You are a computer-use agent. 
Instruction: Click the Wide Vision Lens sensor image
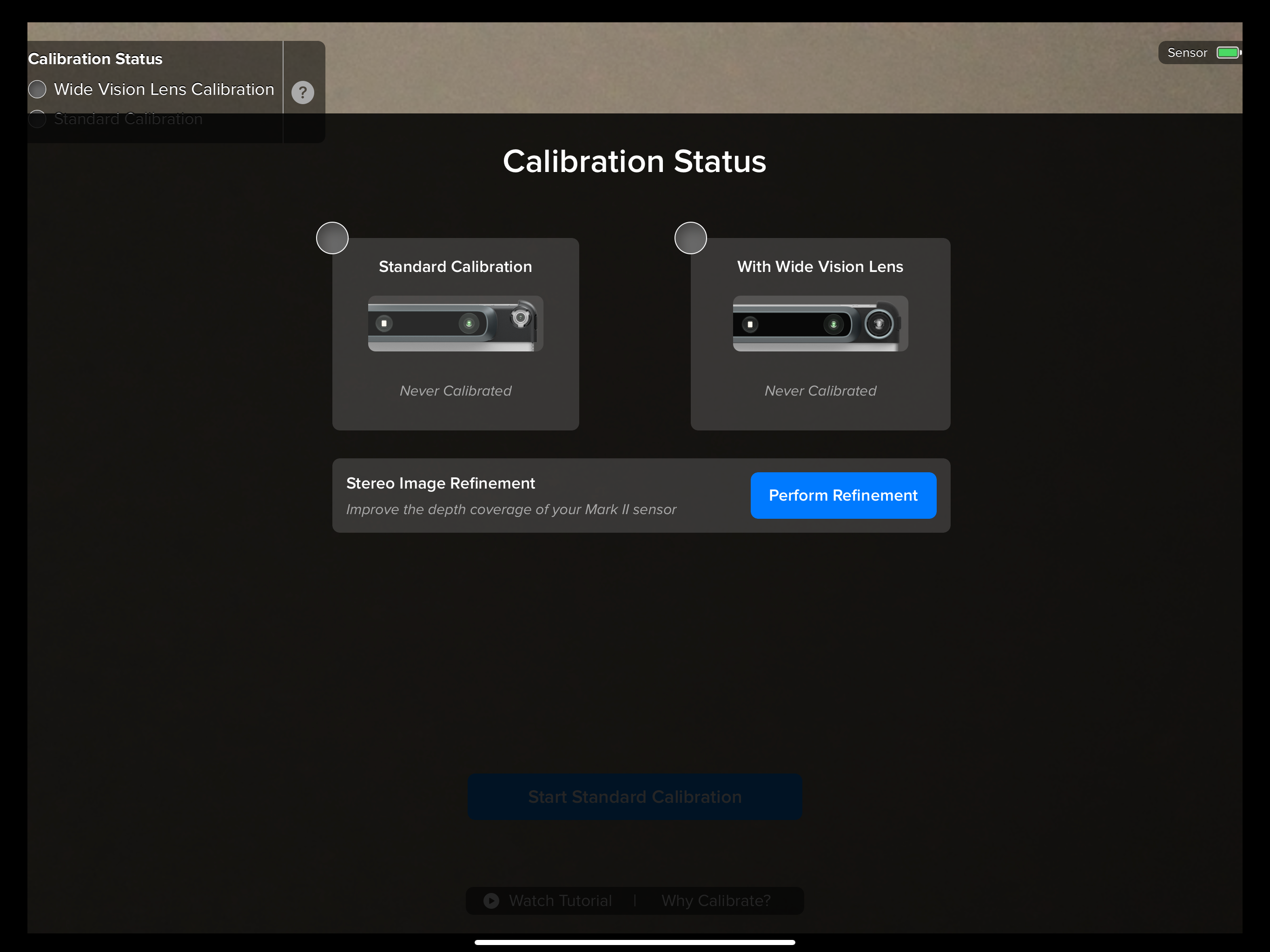tap(819, 323)
